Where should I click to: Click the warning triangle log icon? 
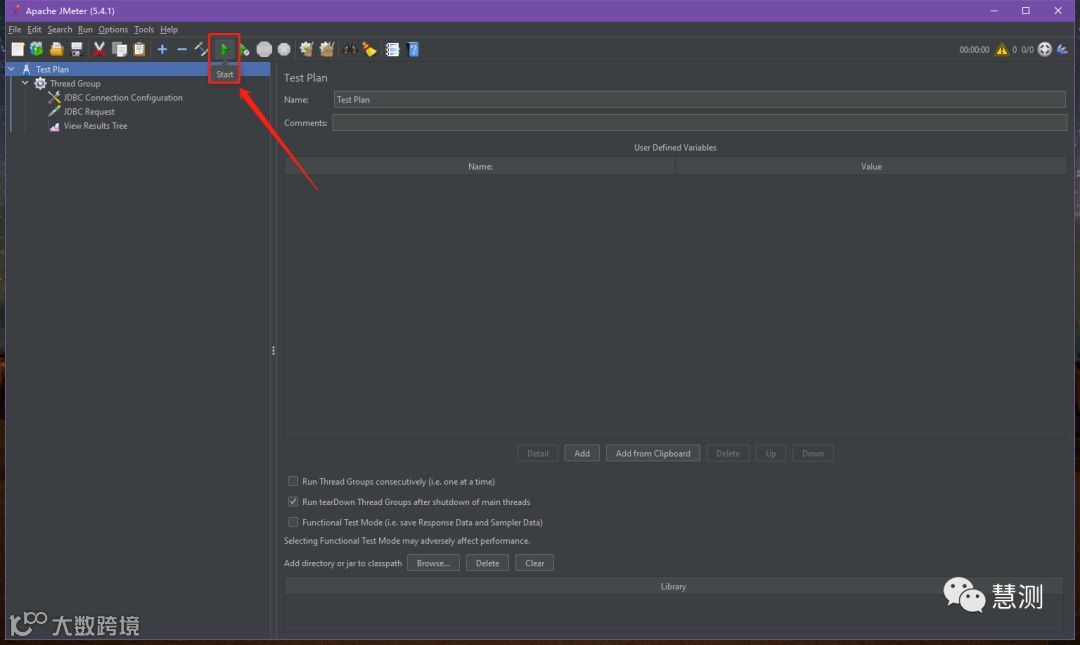pyautogui.click(x=1001, y=49)
